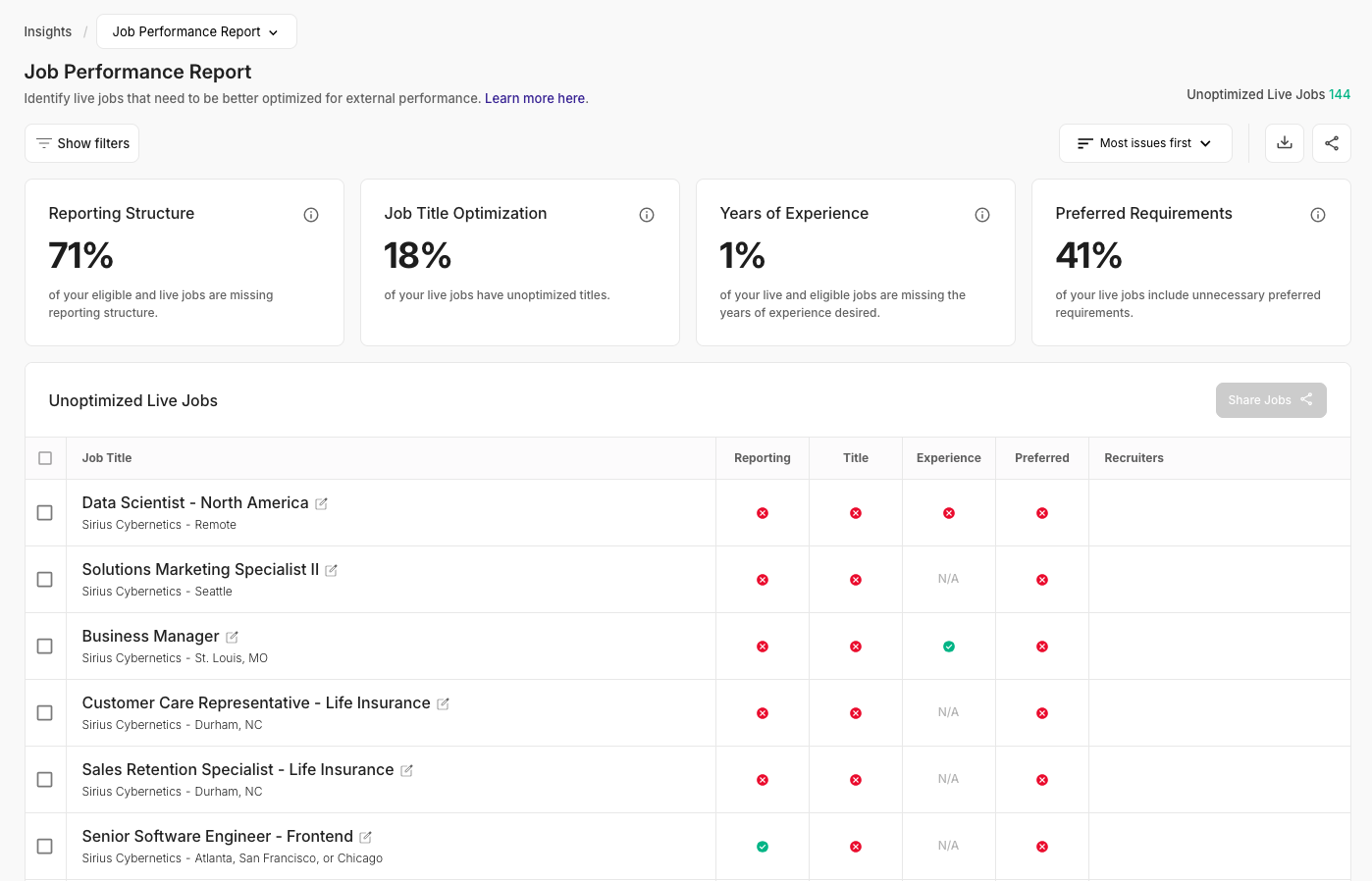1372x881 pixels.
Task: Expand the Job Performance Report breadcrumb dropdown
Action: point(196,31)
